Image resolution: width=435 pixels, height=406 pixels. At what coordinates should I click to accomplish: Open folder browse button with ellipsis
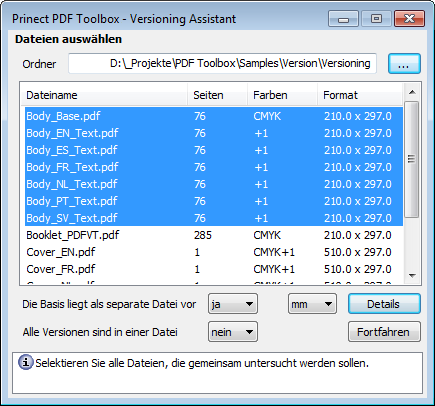pyautogui.click(x=404, y=63)
